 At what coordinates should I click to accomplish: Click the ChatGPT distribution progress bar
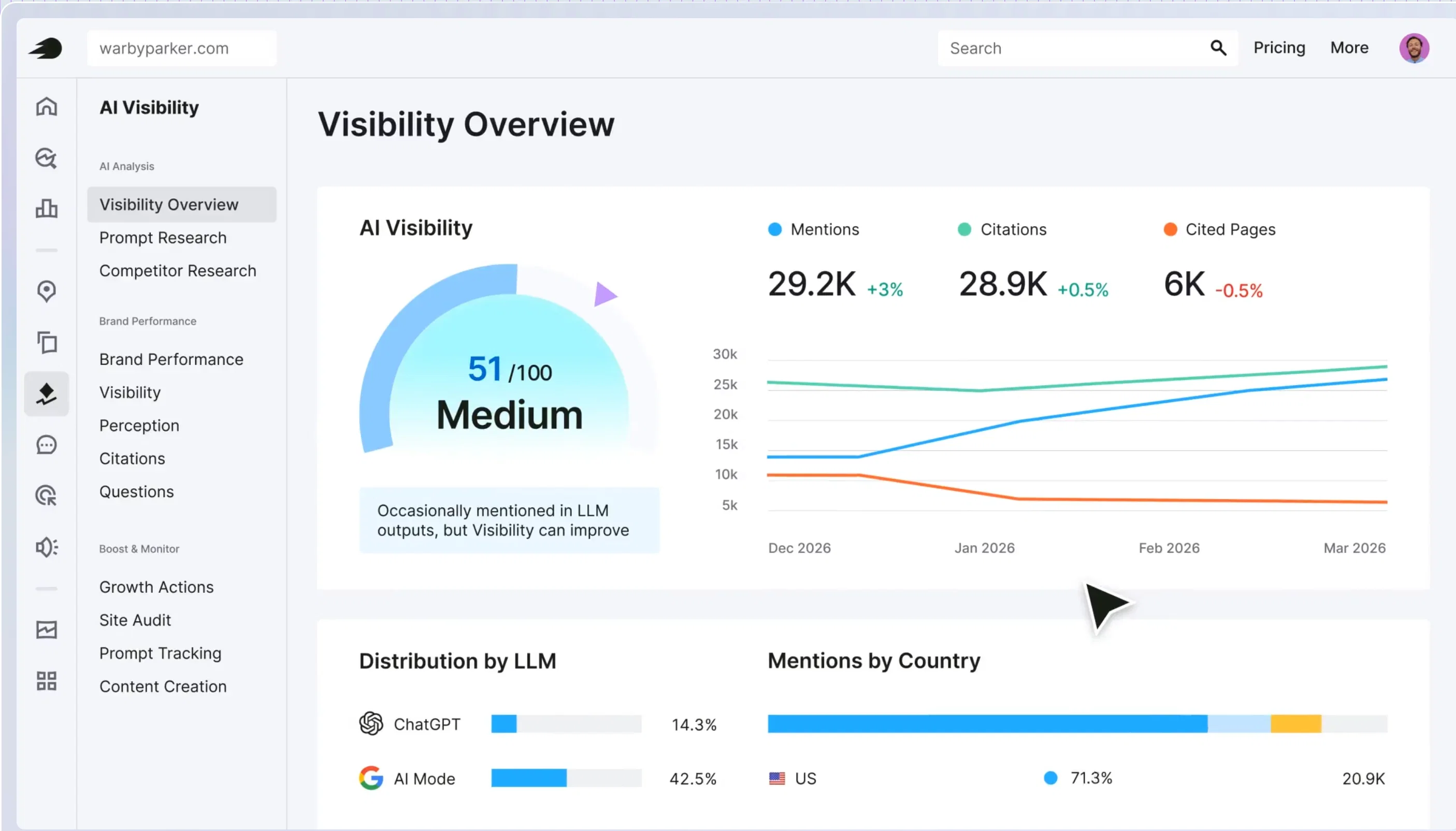click(x=566, y=724)
